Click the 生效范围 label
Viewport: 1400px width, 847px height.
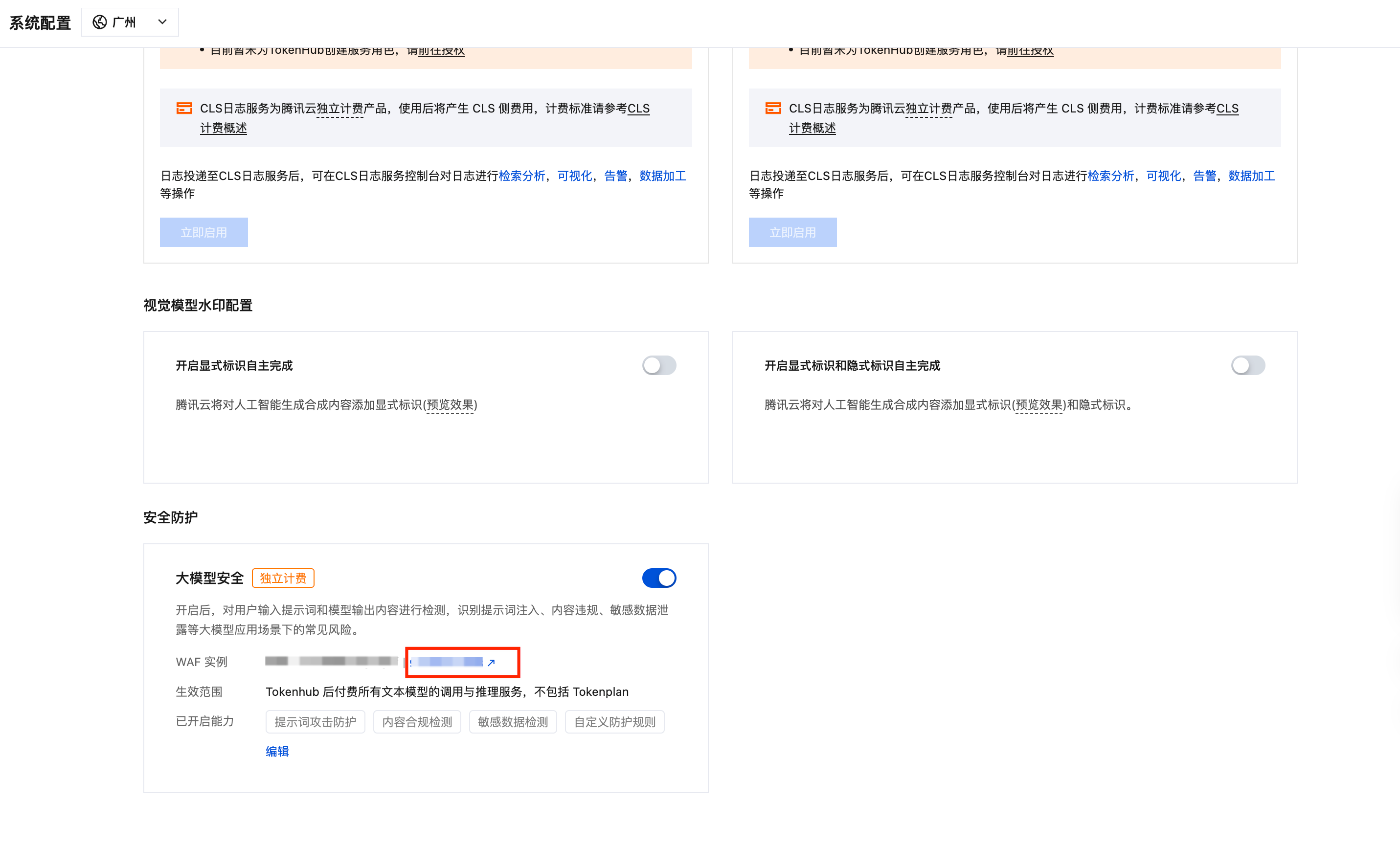coord(199,692)
